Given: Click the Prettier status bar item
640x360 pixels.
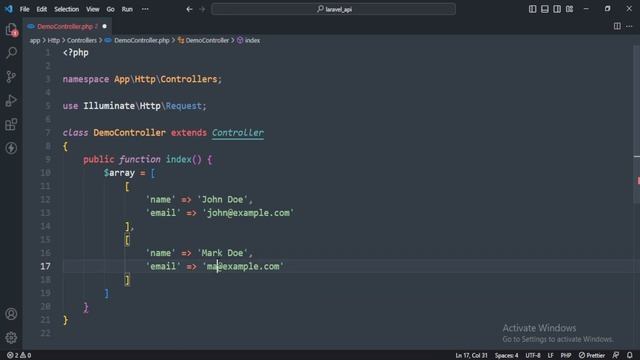Looking at the screenshot, I should tap(592, 356).
